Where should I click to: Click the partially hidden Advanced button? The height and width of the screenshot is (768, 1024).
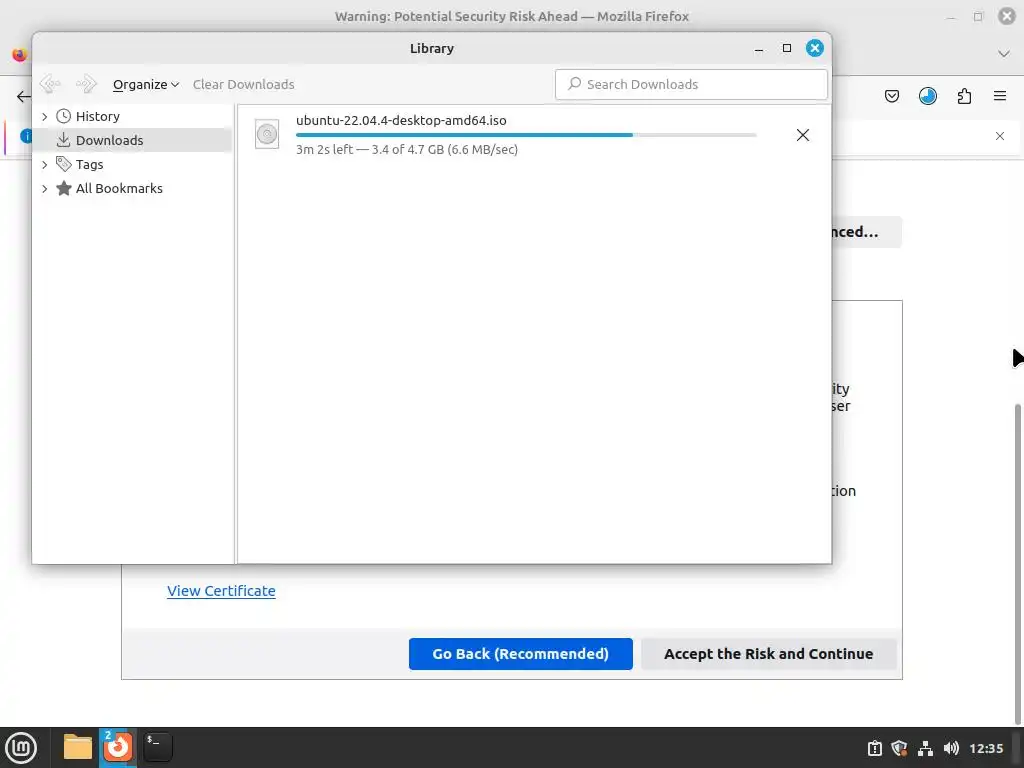866,232
